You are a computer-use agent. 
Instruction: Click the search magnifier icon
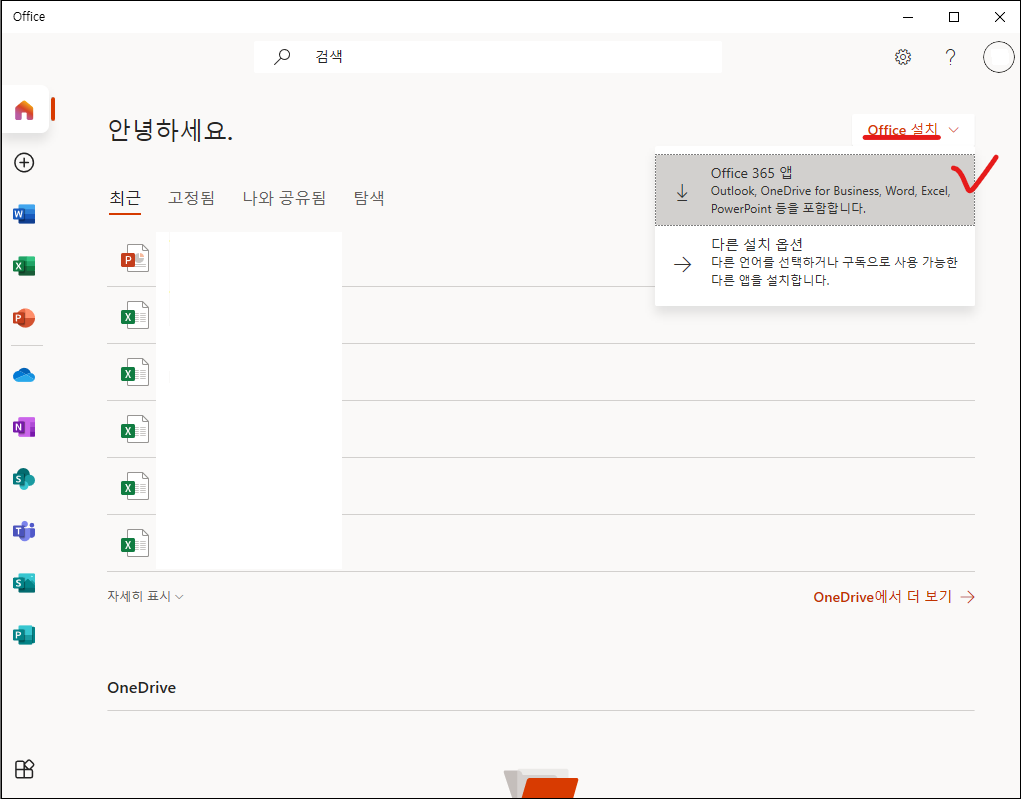(x=282, y=57)
